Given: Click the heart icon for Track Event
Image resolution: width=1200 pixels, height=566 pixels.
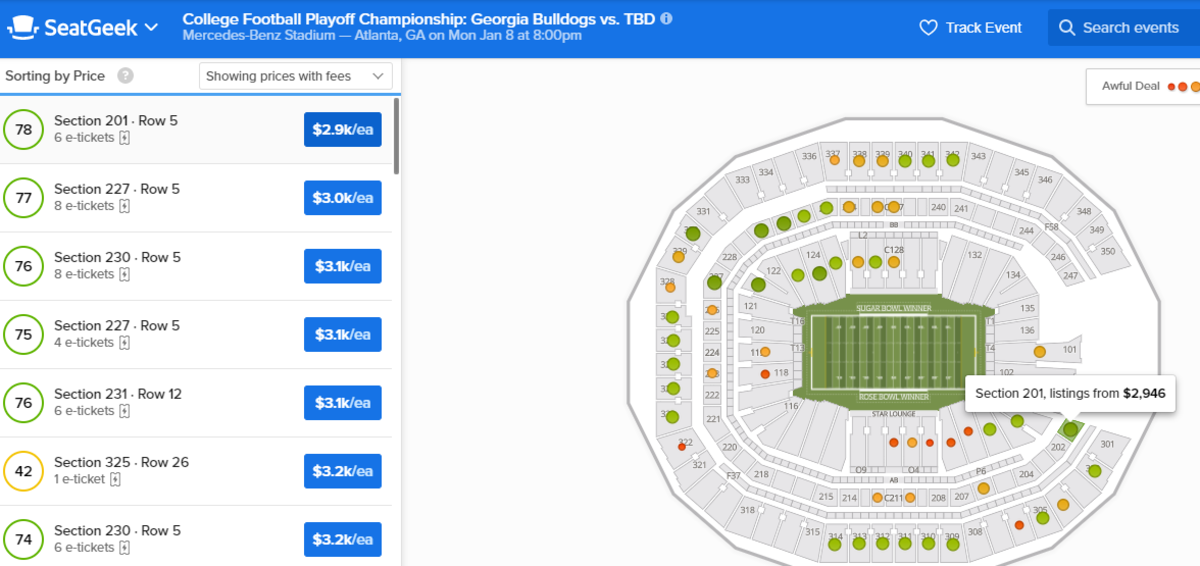Looking at the screenshot, I should click(x=927, y=28).
